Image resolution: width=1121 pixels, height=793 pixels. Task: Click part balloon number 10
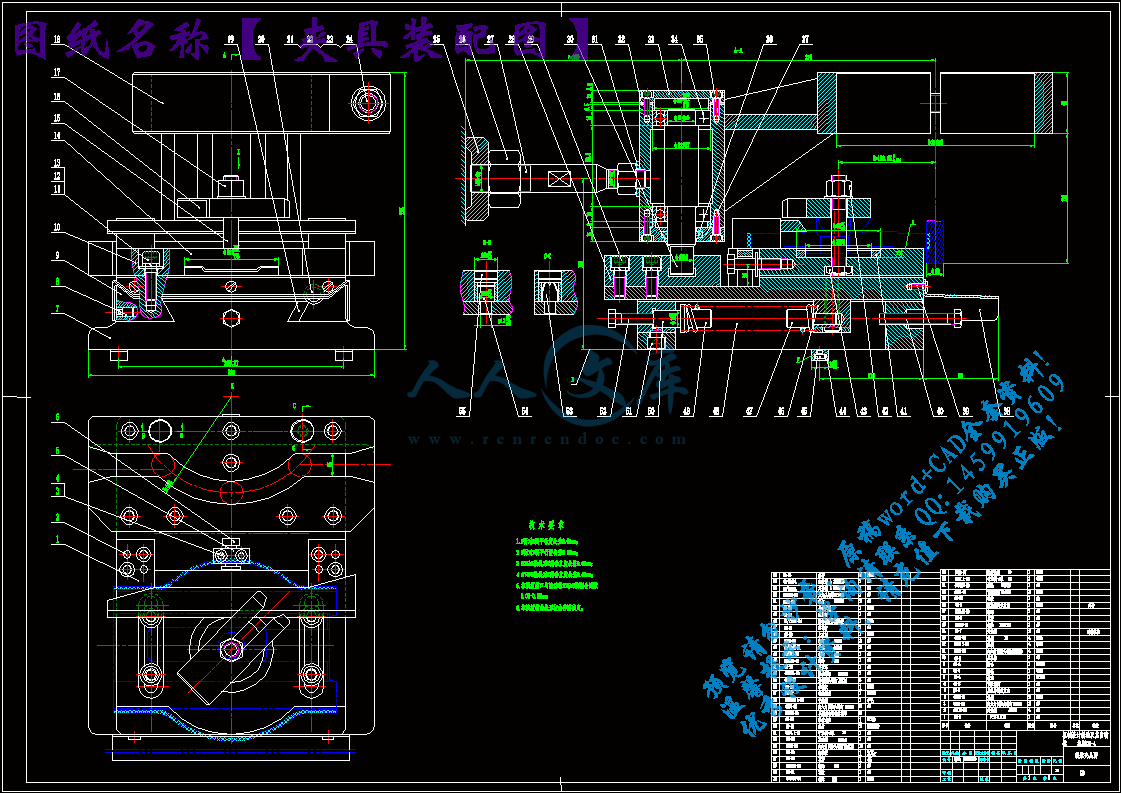[56, 228]
